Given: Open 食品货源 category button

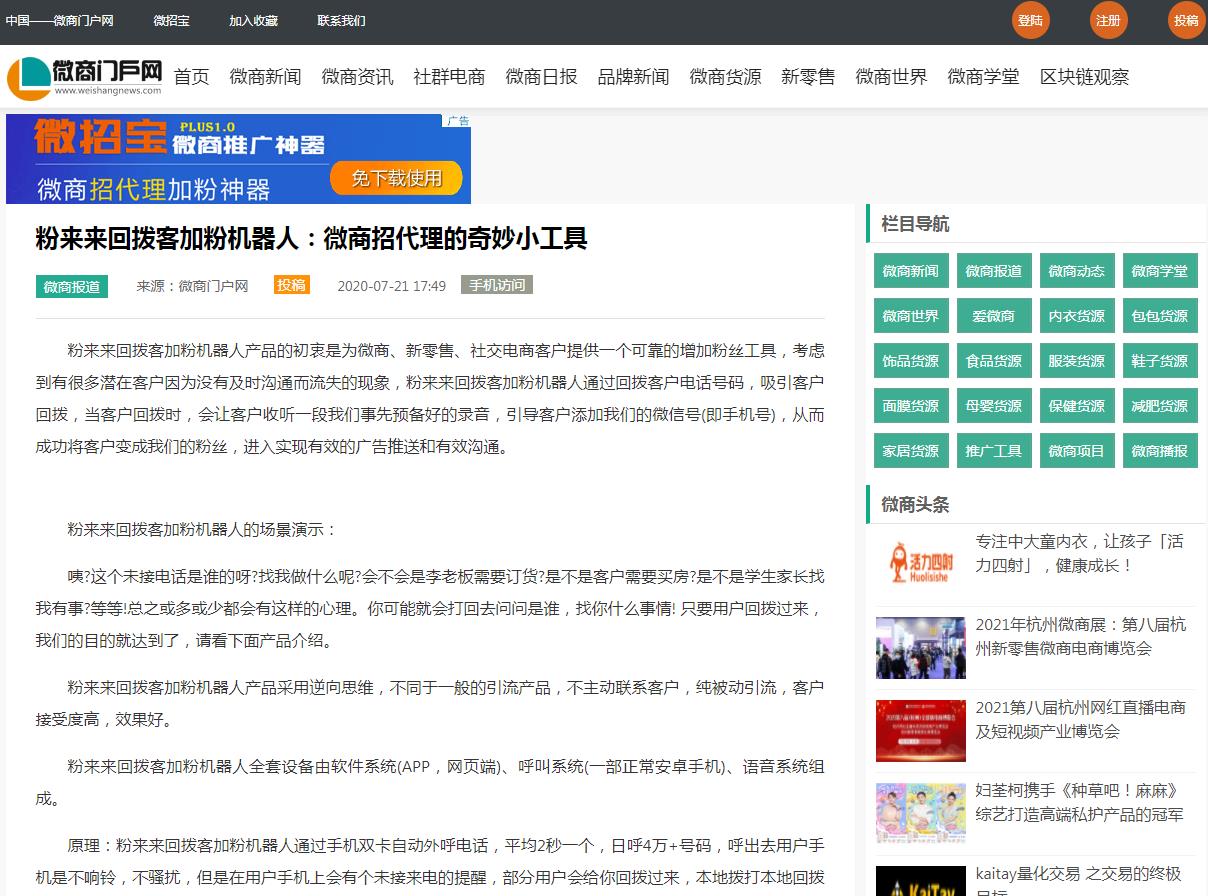Looking at the screenshot, I should tap(993, 361).
